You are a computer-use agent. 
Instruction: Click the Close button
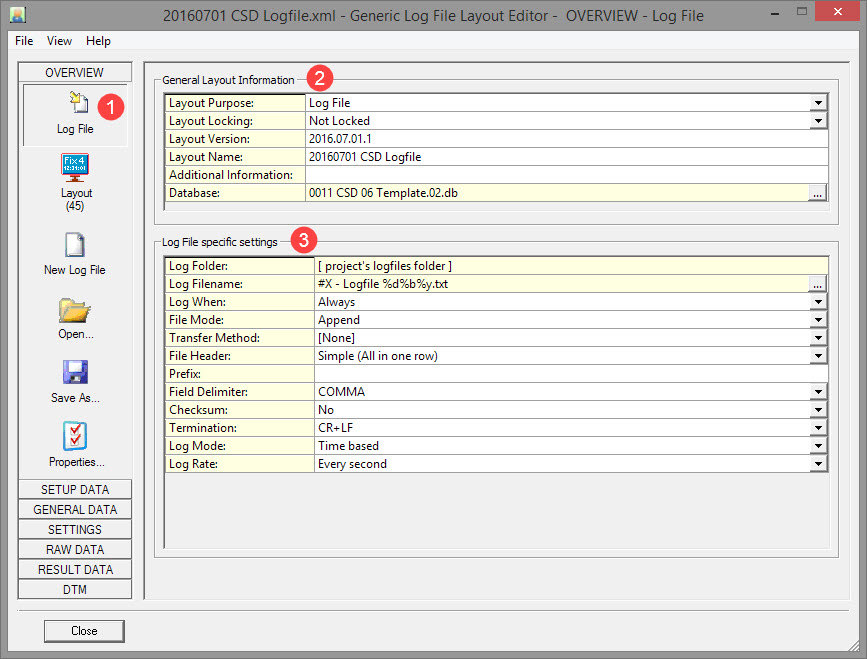pos(84,631)
